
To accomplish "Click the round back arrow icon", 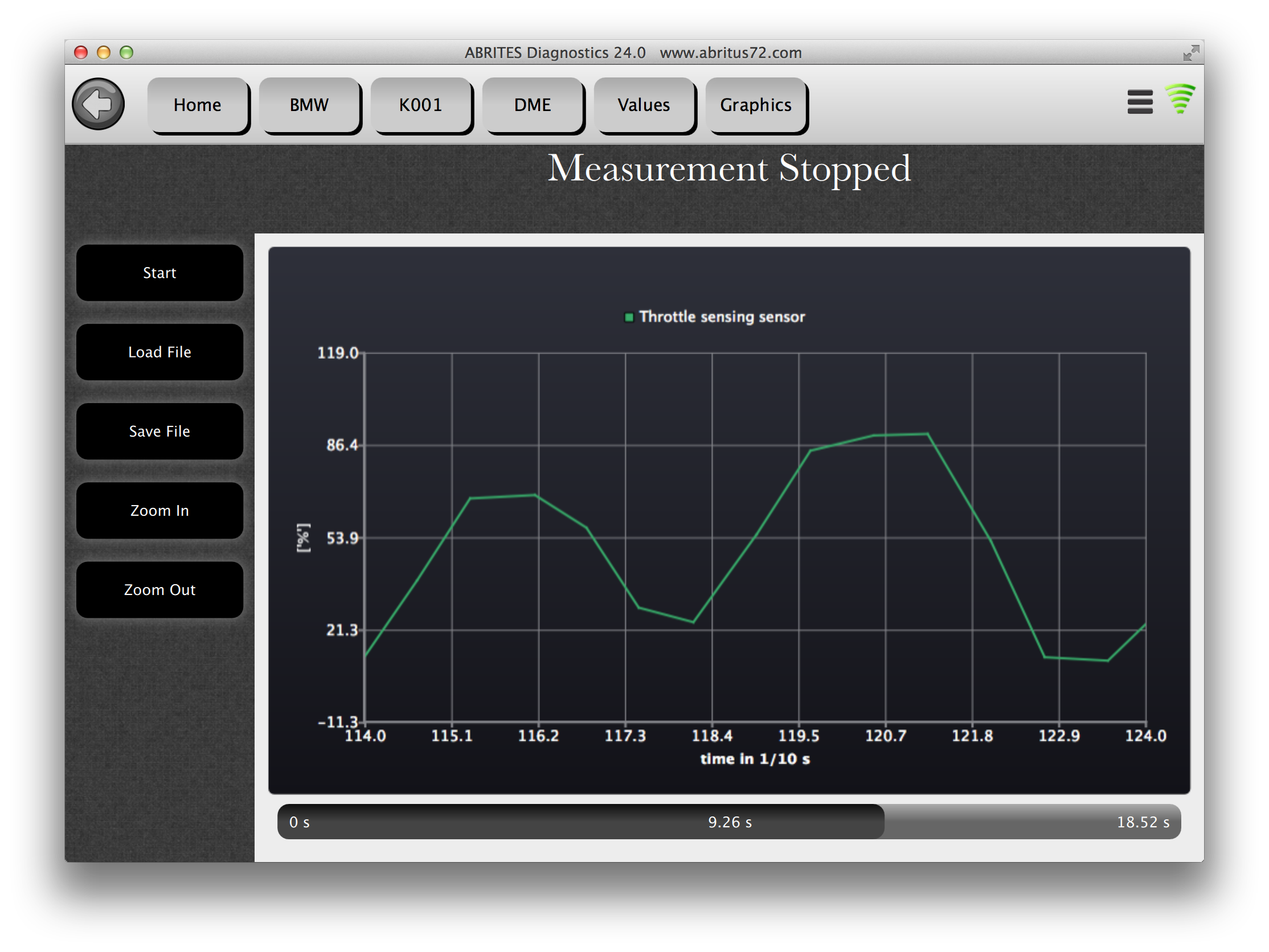I will (98, 104).
